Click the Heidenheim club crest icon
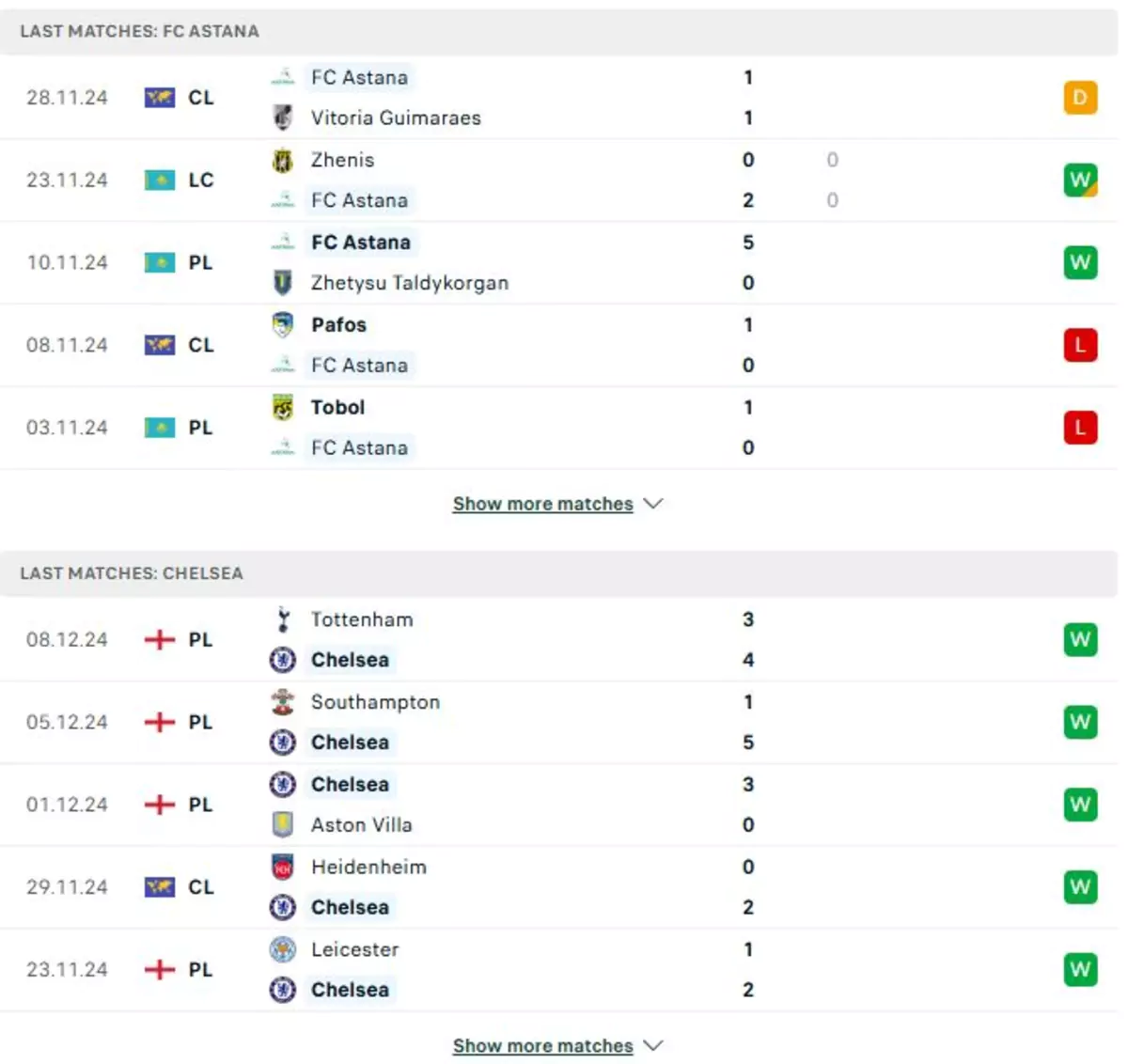 pos(282,867)
